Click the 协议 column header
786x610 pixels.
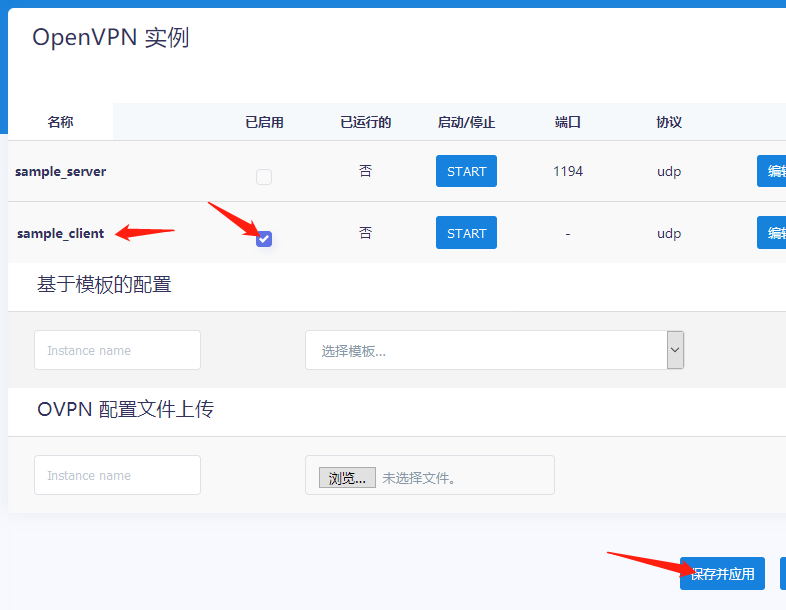(x=669, y=122)
